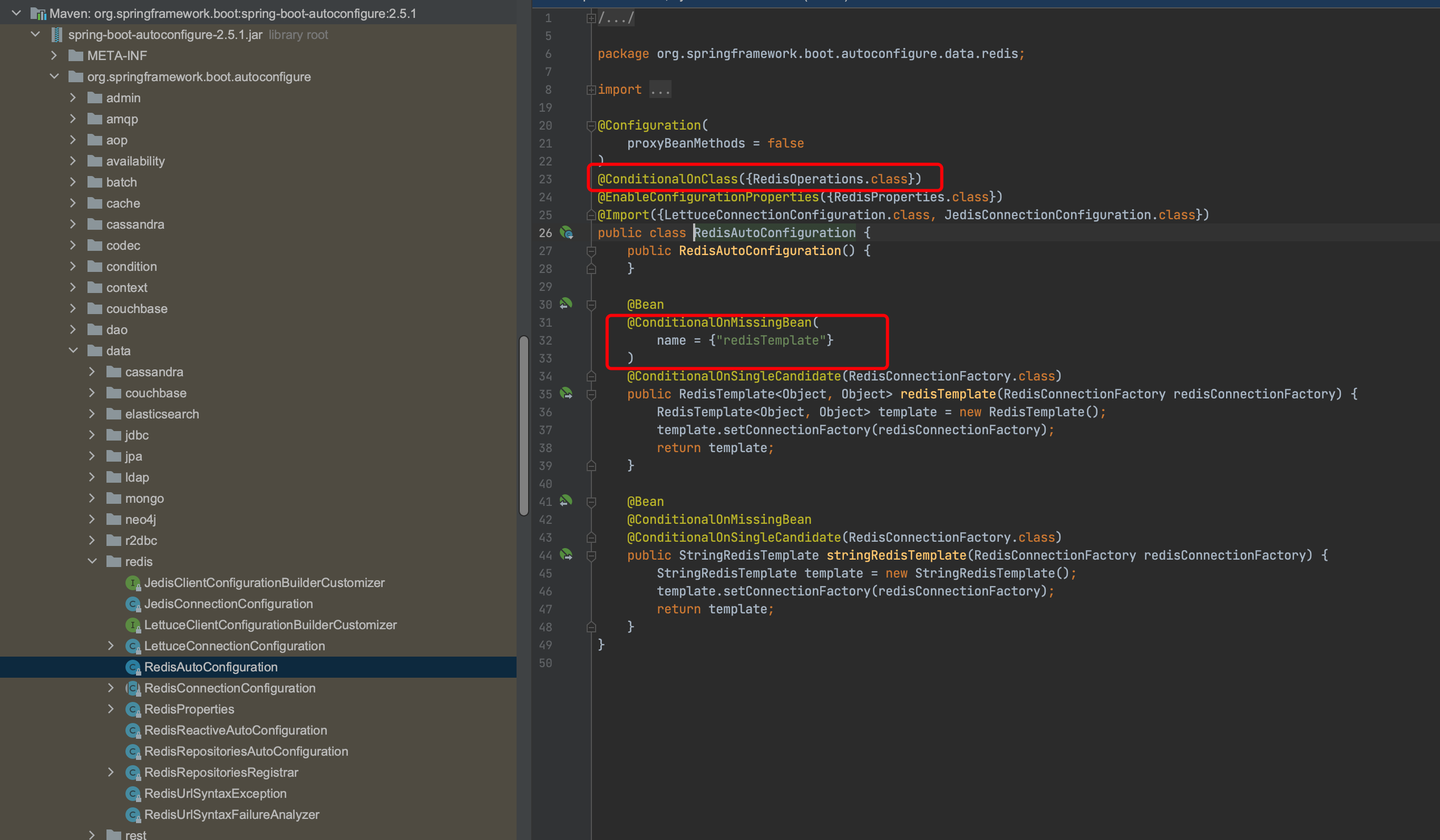This screenshot has width=1440, height=840.
Task: Click JedisConnectionConfiguration in the @Import annotation
Action: pos(1047,215)
